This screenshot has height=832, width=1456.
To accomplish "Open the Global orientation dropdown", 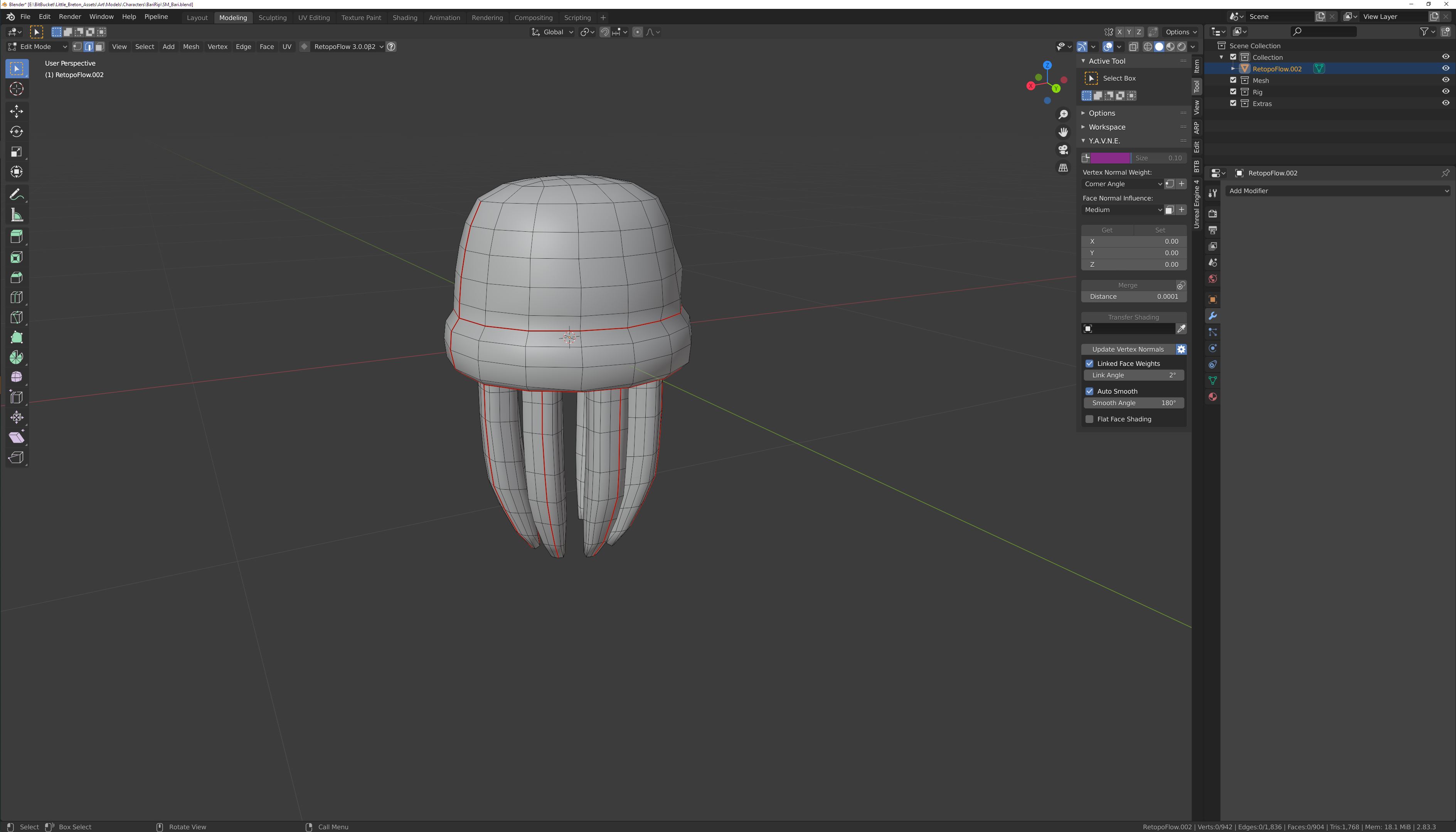I will point(552,32).
